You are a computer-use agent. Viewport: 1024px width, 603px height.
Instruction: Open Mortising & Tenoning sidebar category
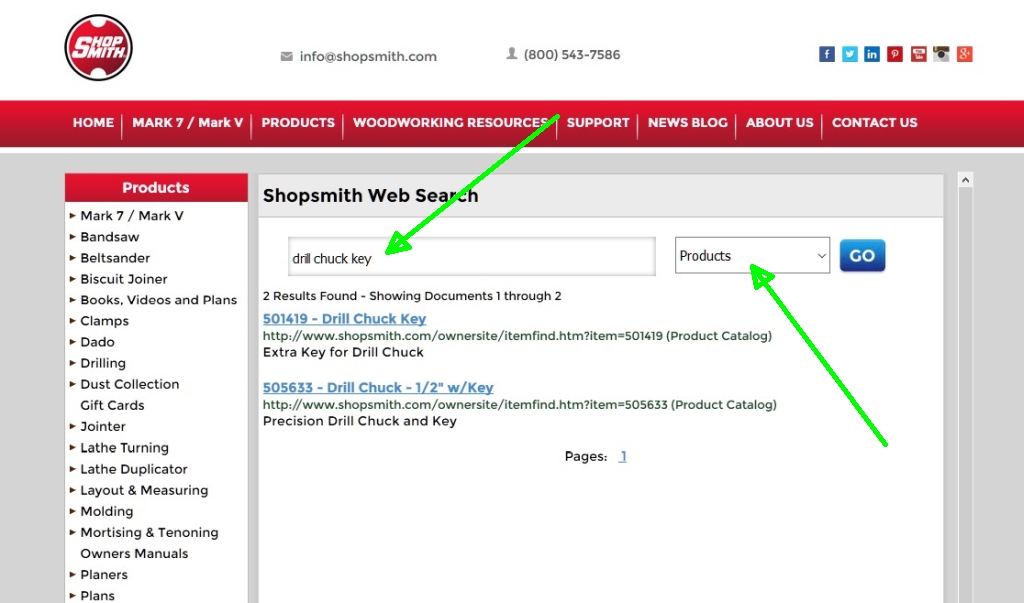click(x=149, y=532)
